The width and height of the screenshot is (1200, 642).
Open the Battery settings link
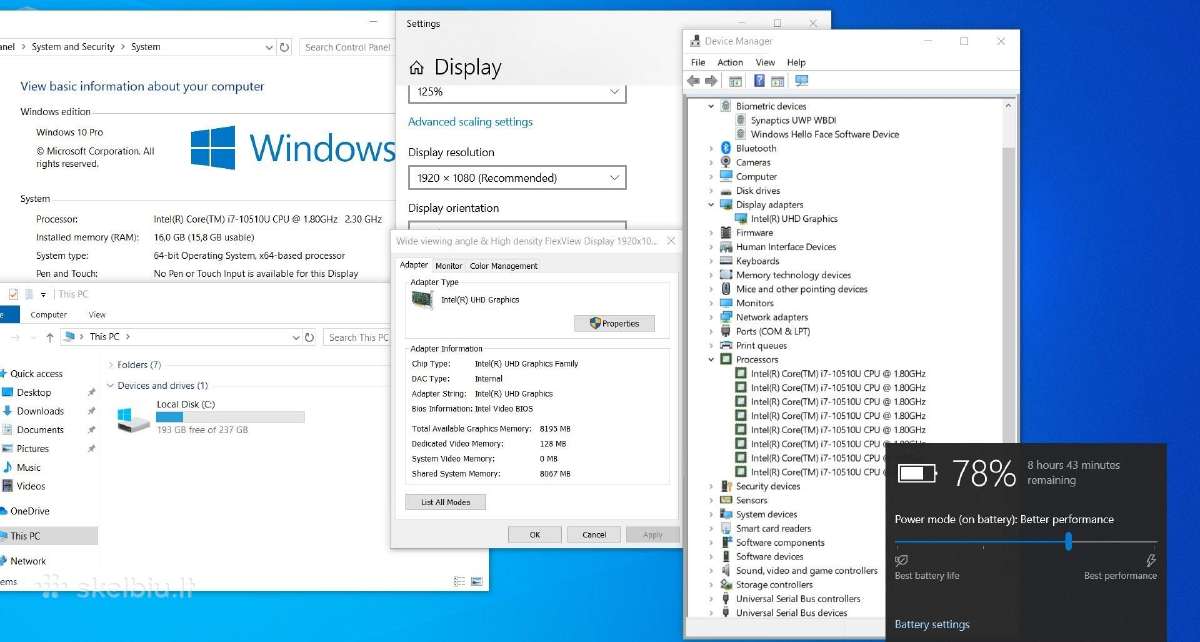pos(932,624)
